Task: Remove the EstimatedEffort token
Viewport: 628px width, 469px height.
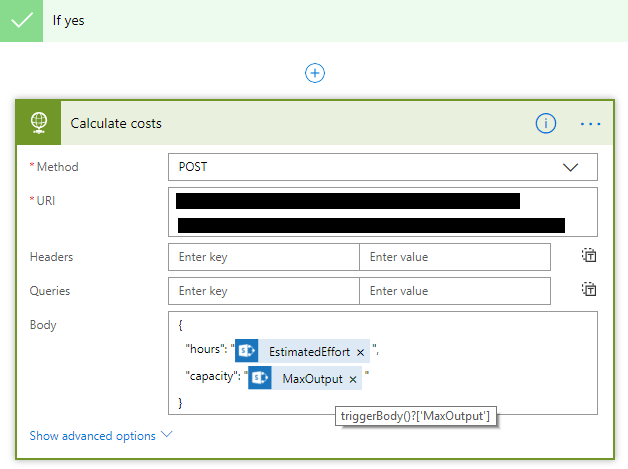Action: 360,352
